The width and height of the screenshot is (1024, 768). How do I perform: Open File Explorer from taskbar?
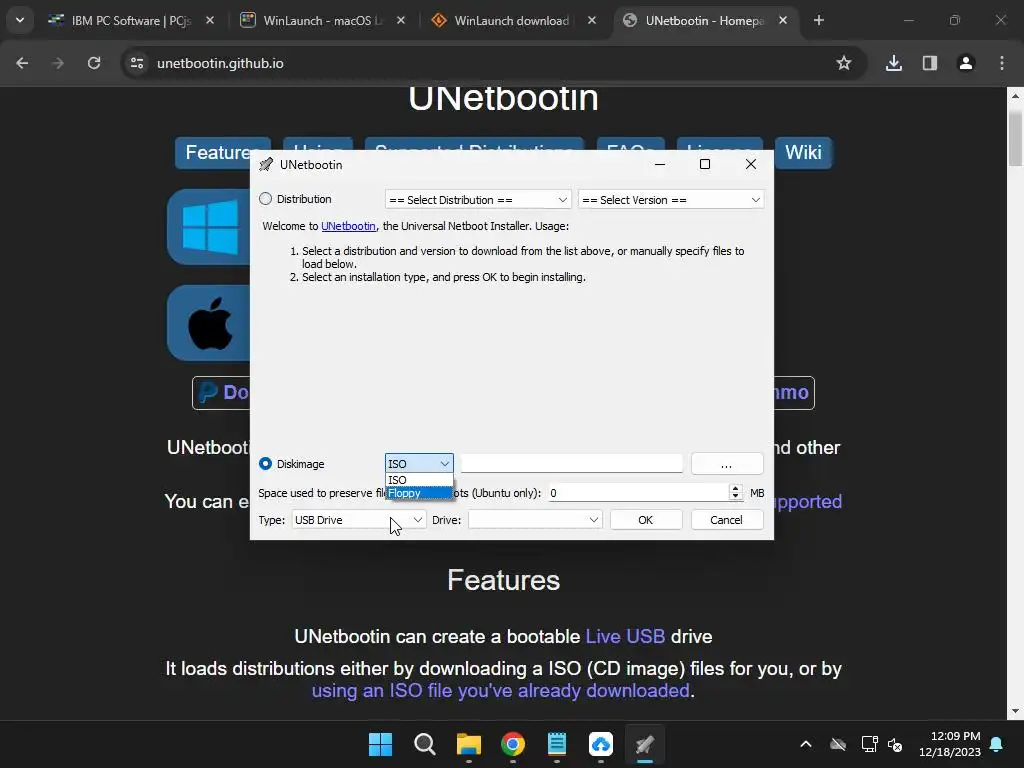click(469, 744)
